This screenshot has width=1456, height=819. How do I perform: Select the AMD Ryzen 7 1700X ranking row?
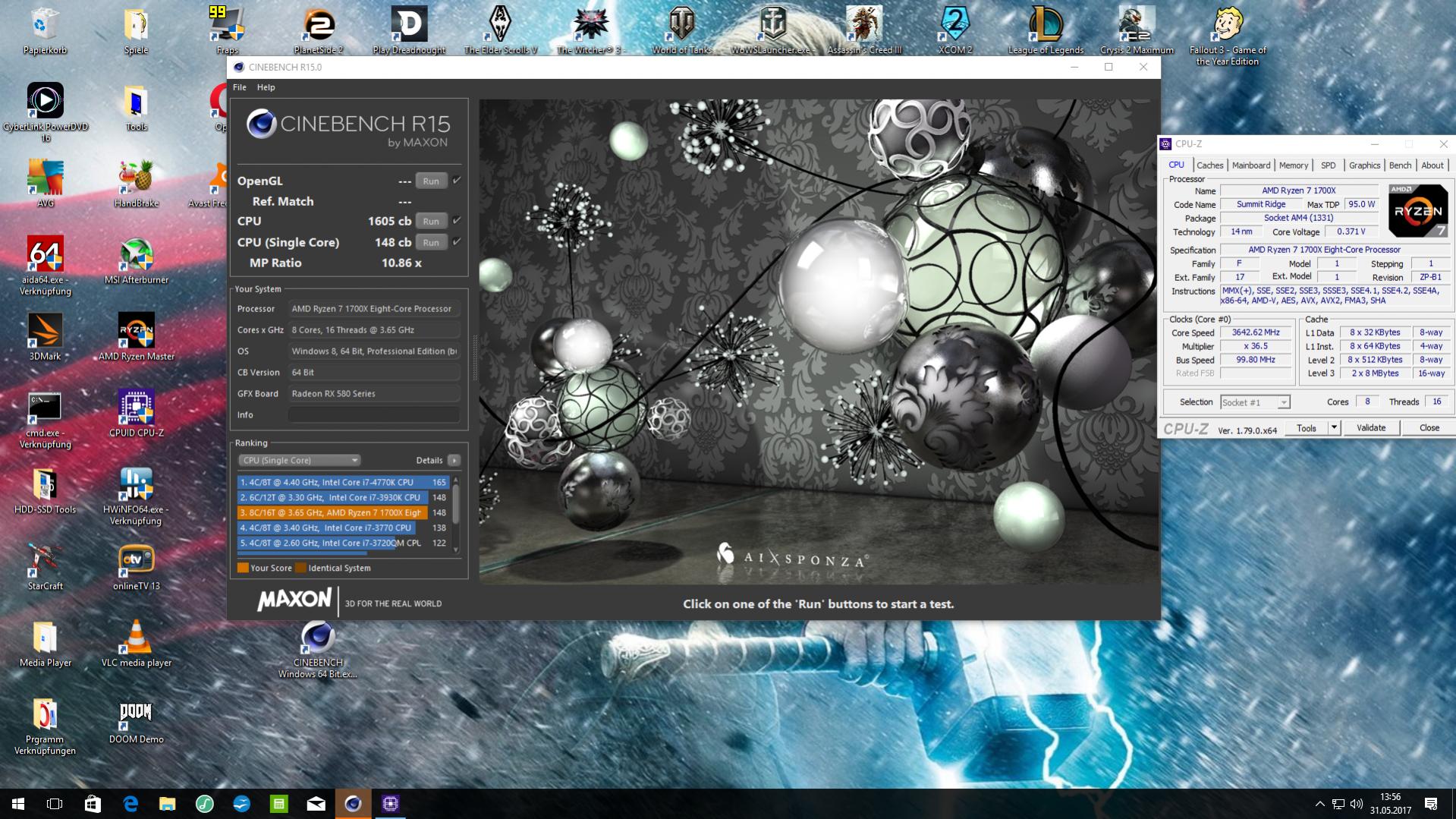[x=343, y=513]
